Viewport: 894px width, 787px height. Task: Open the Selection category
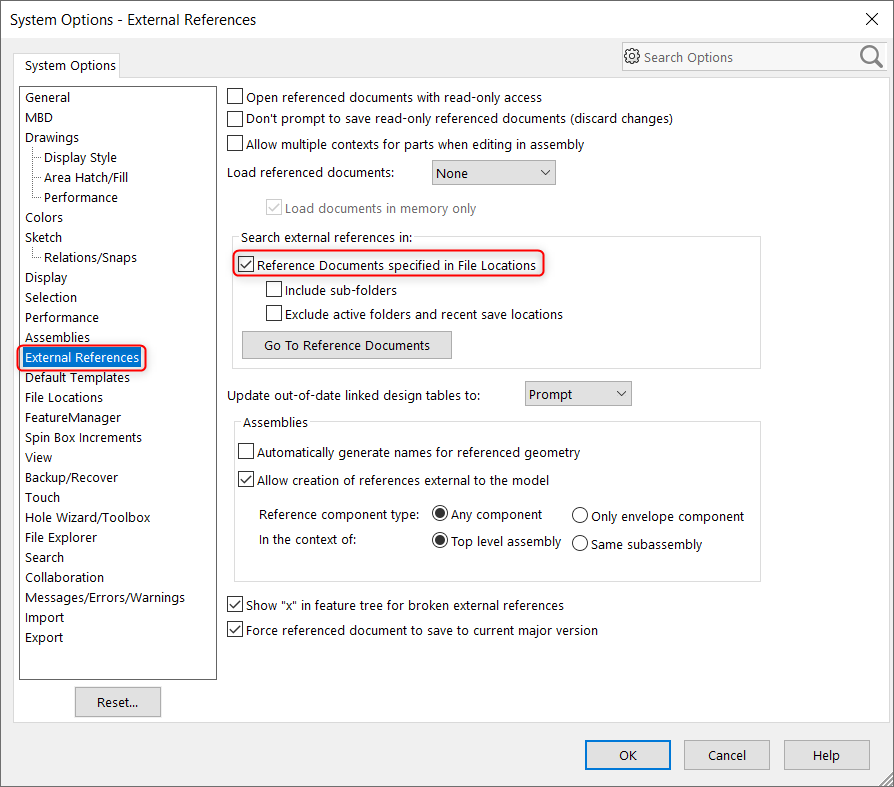coord(51,298)
